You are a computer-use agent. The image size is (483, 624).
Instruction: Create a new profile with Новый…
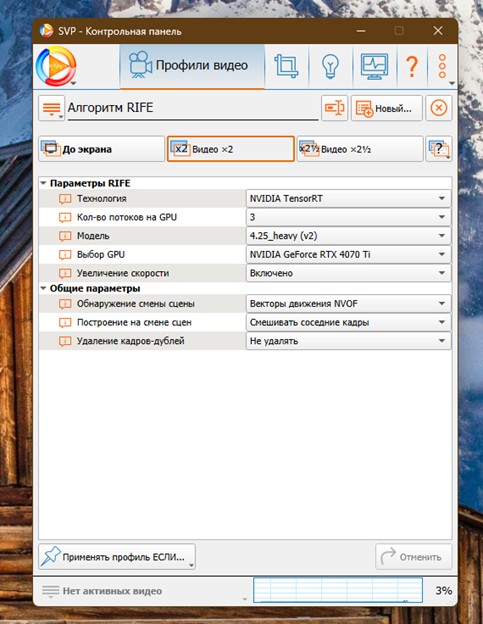[386, 108]
